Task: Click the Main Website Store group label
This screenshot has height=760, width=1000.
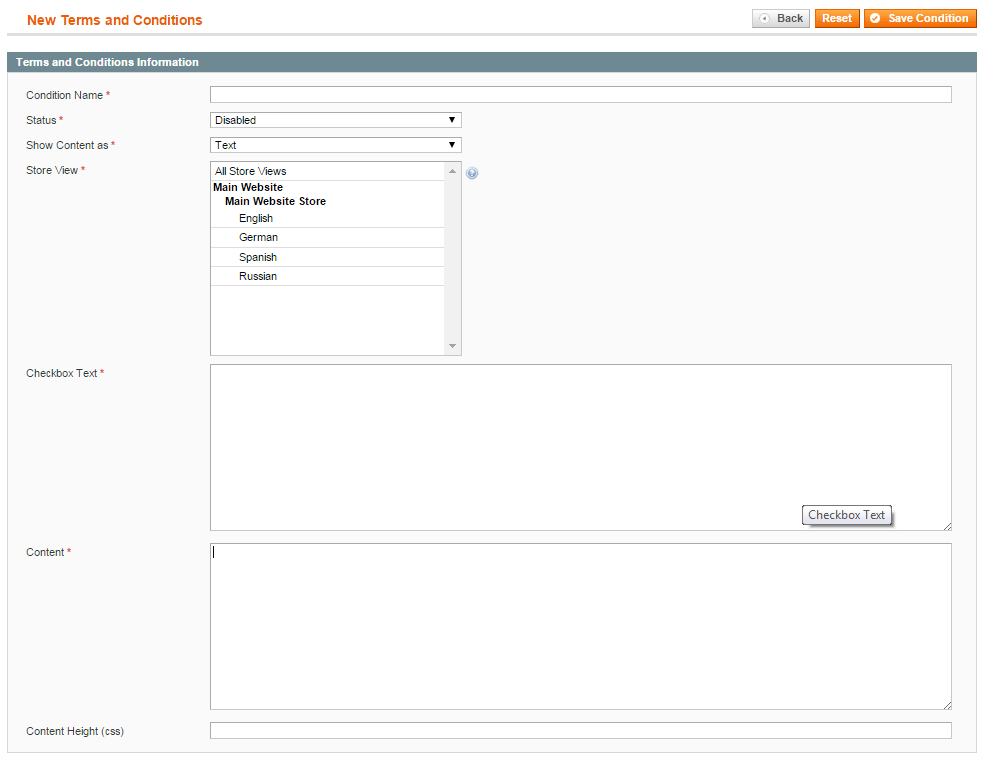Action: [x=276, y=201]
